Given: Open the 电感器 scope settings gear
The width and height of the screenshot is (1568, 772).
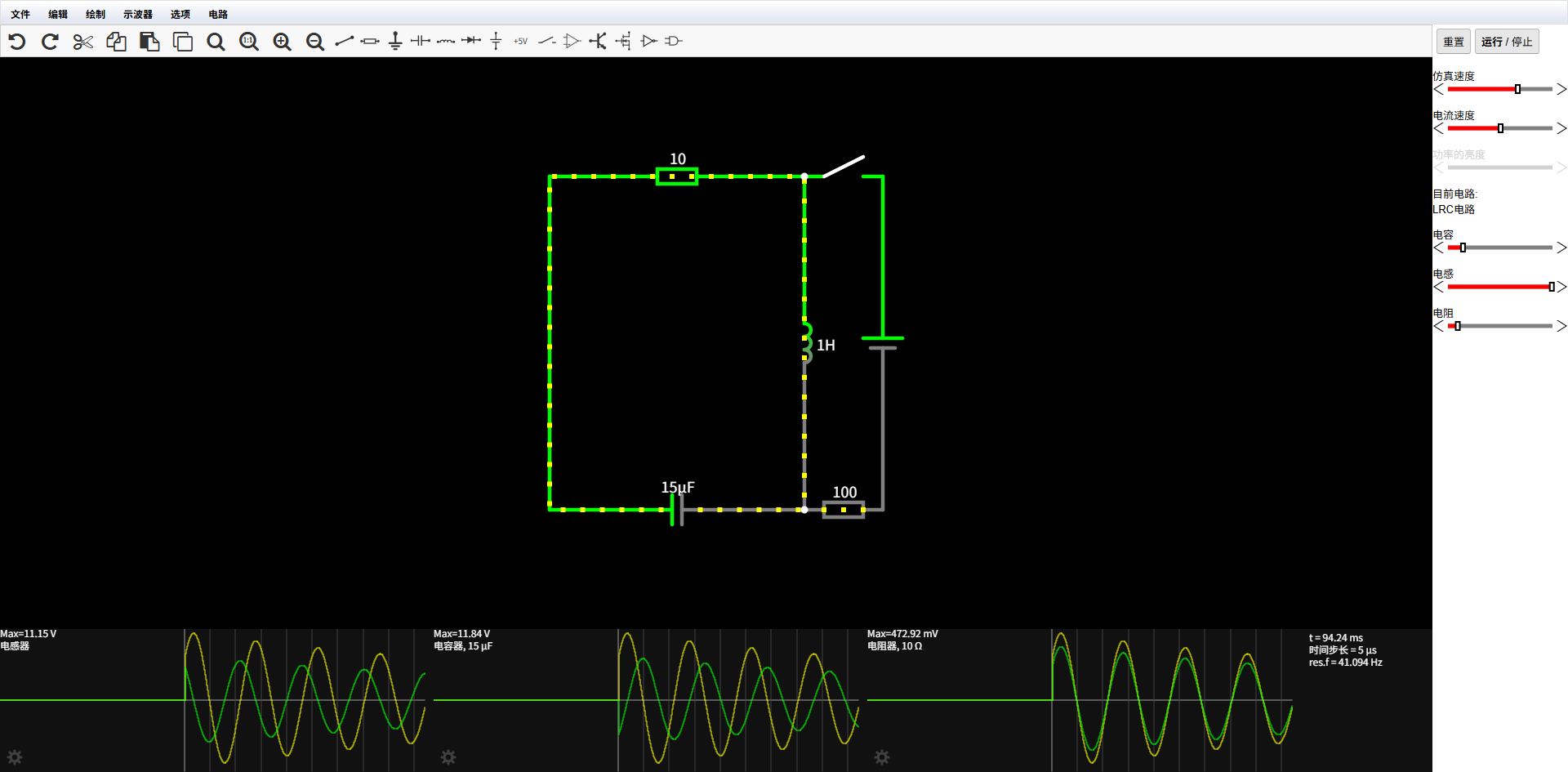Looking at the screenshot, I should coord(14,757).
